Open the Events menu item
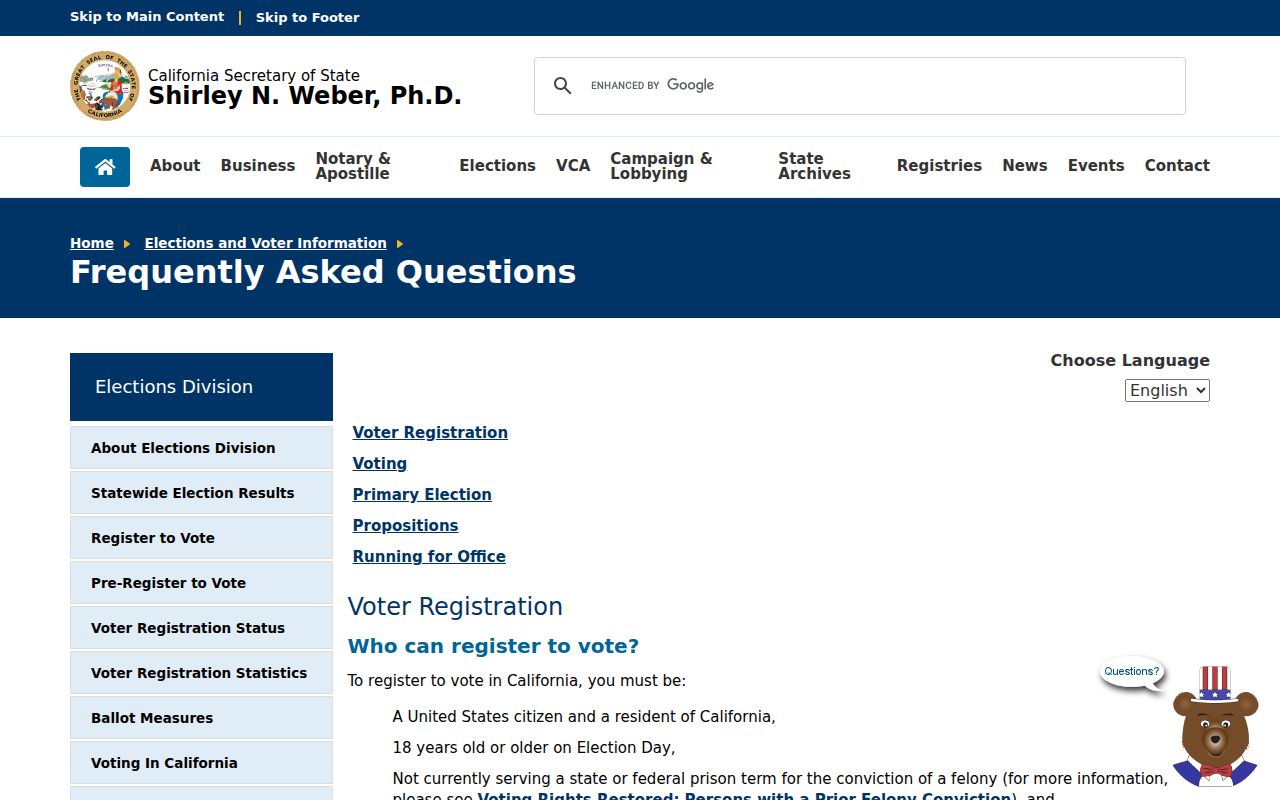The height and width of the screenshot is (800, 1280). (1096, 166)
